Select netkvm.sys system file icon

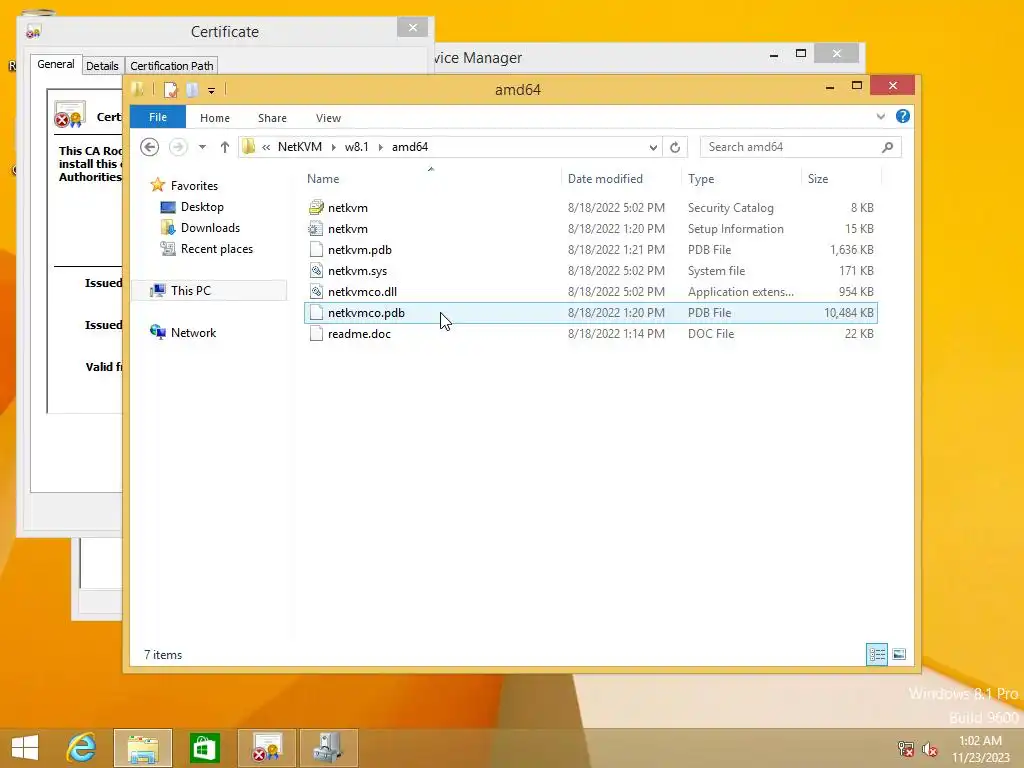point(316,270)
